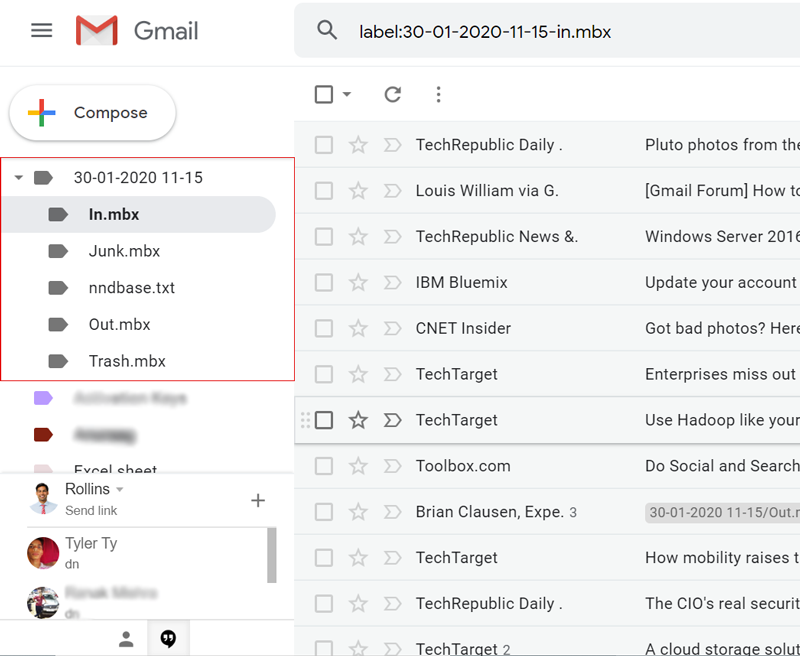This screenshot has height=656, width=800.
Task: Click the Compose button
Action: tap(92, 113)
